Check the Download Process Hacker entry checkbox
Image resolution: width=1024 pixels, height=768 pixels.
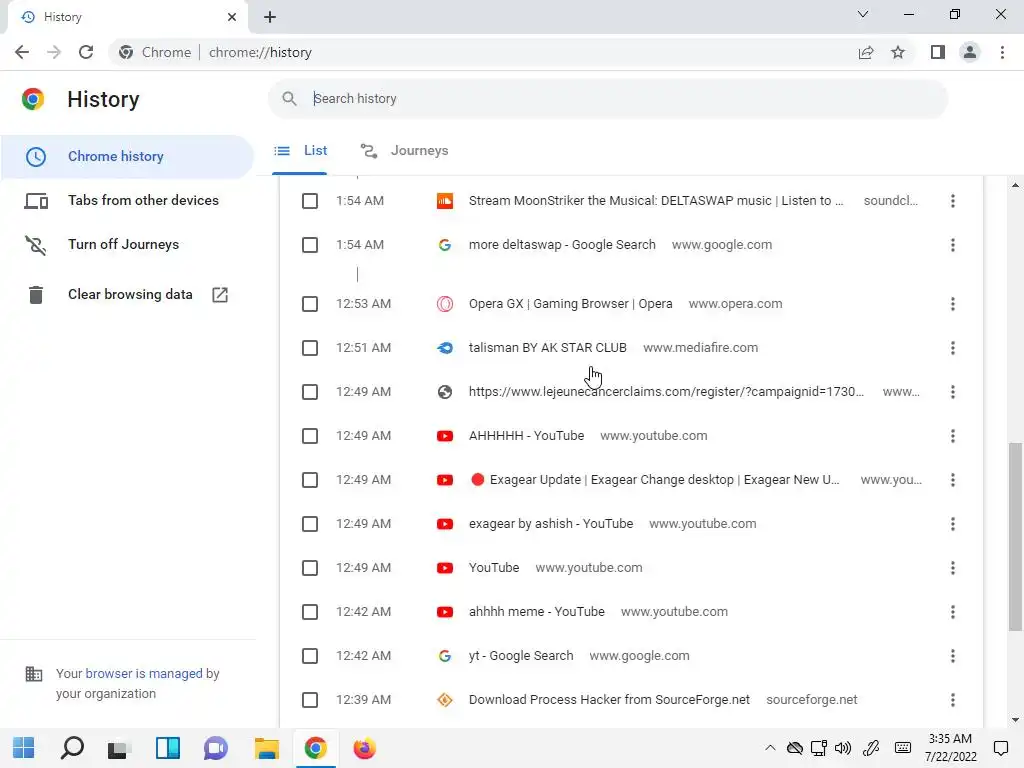click(x=310, y=699)
